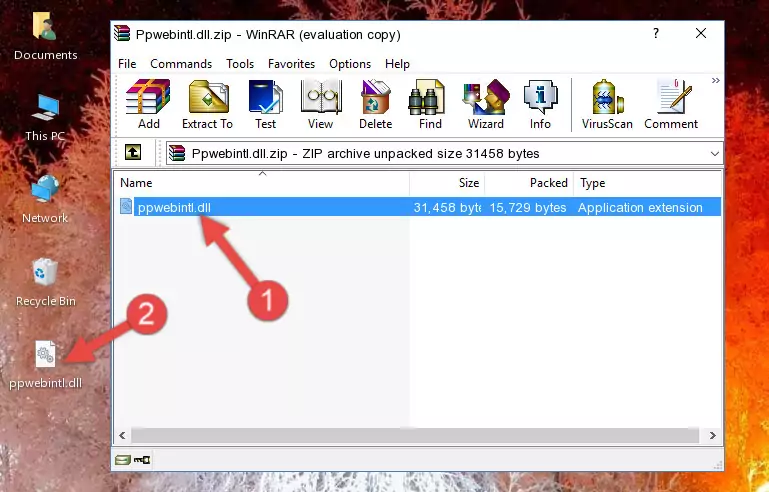Click the Application extension type cell
This screenshot has width=769, height=492.
click(x=640, y=207)
